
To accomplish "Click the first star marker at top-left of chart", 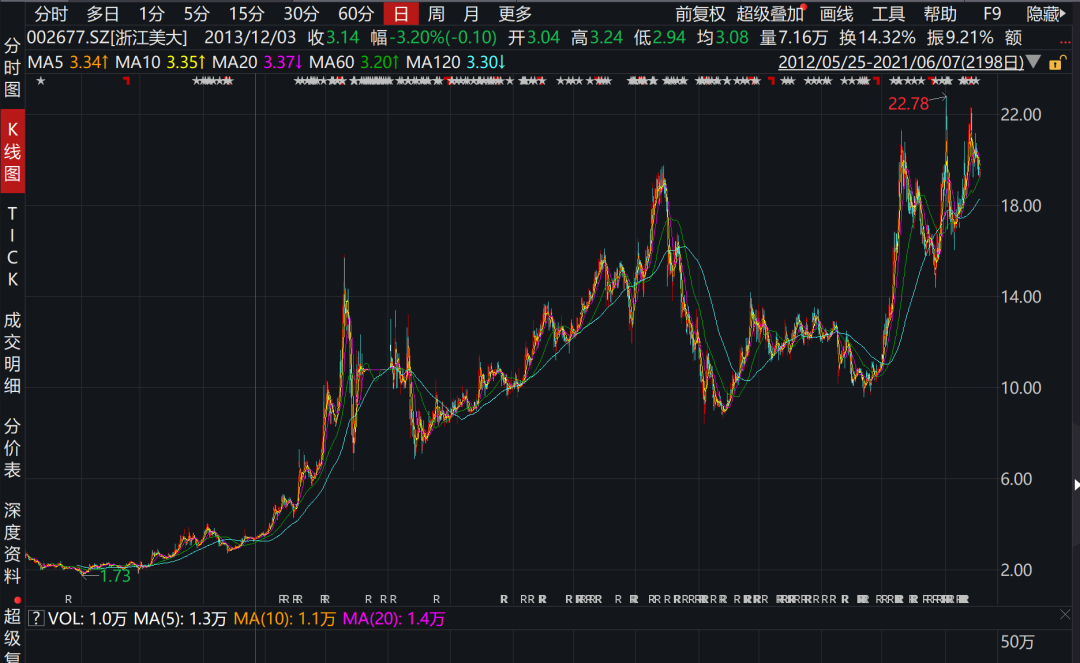I will pyautogui.click(x=41, y=81).
